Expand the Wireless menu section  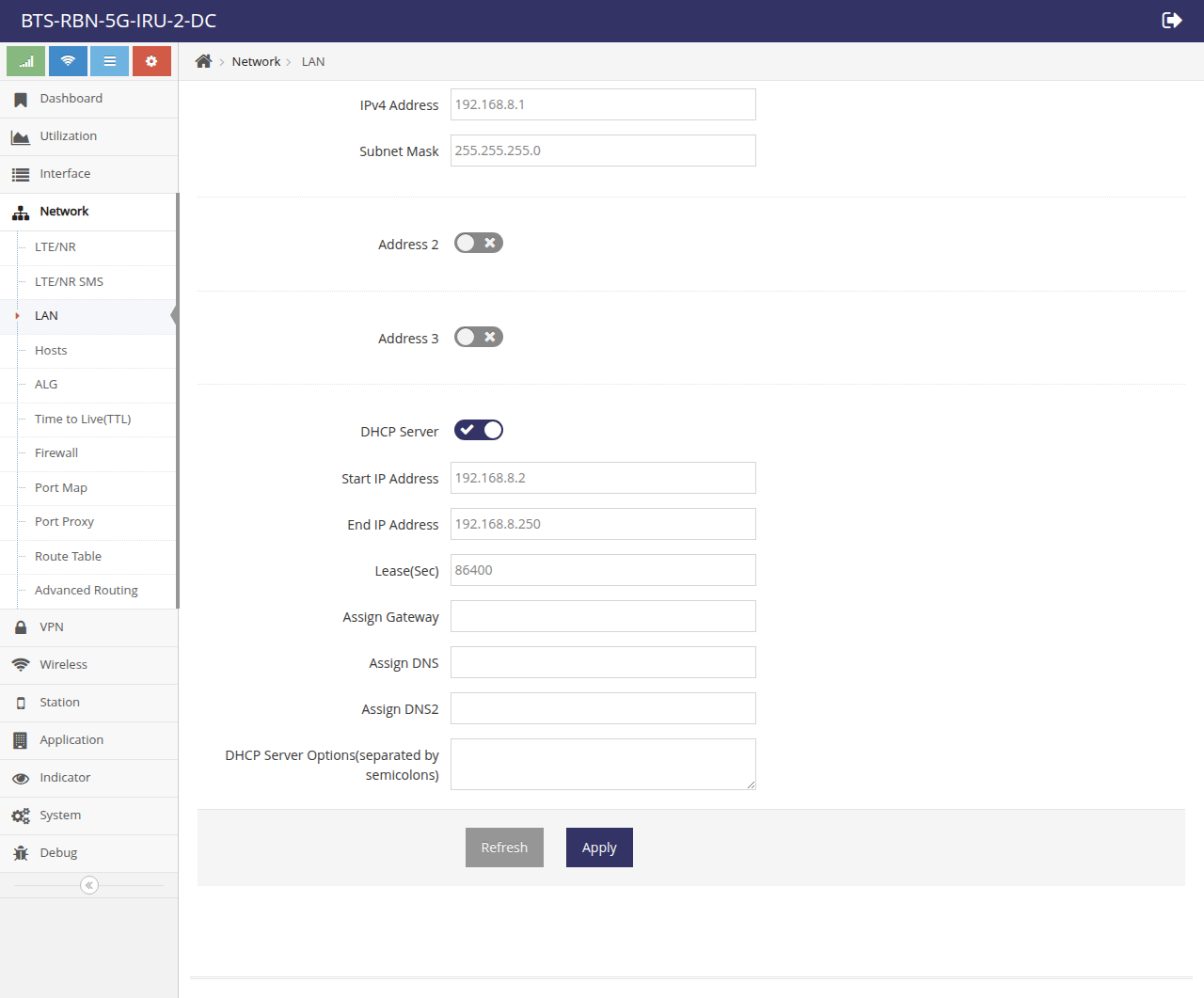tap(88, 665)
